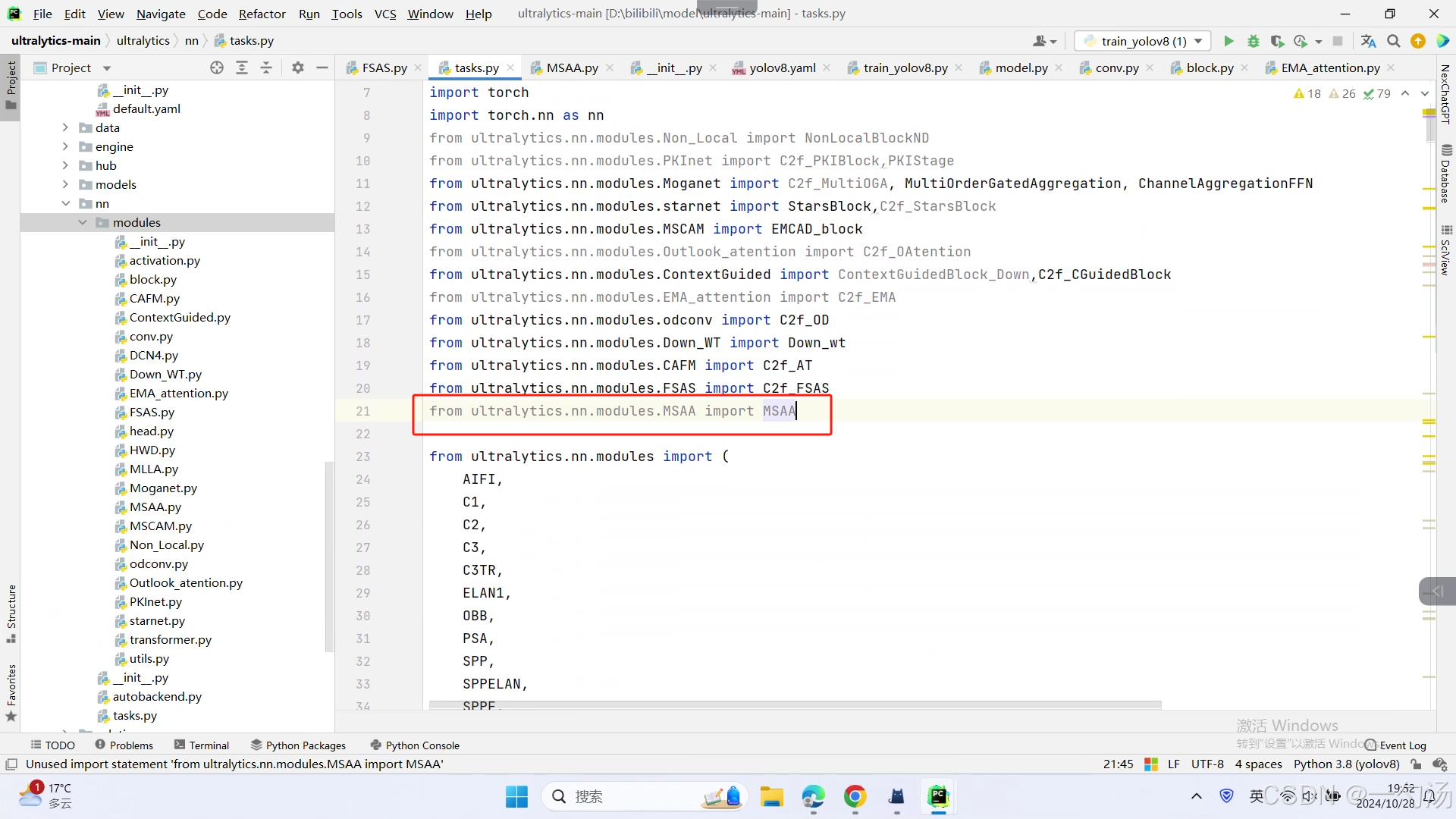Collapse the modules folder
This screenshot has height=819, width=1456.
tap(83, 222)
